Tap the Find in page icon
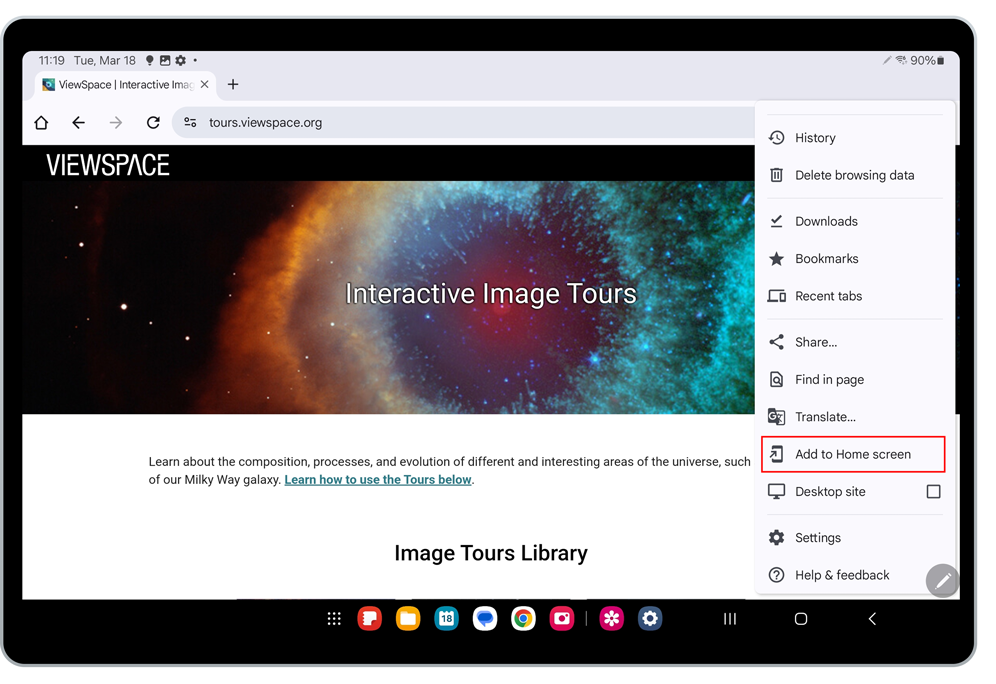The width and height of the screenshot is (996, 684). pos(776,380)
